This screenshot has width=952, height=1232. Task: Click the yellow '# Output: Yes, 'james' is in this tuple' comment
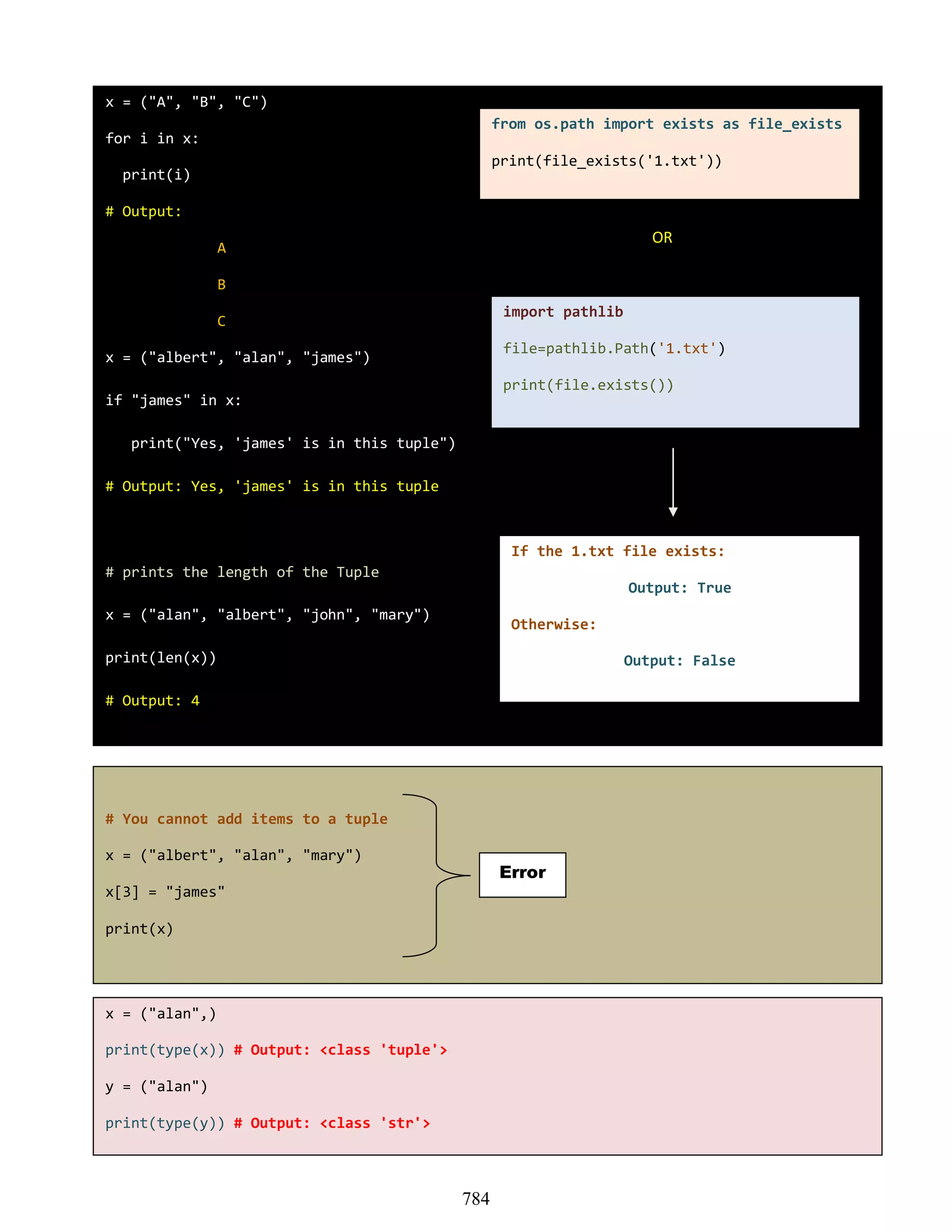(272, 486)
